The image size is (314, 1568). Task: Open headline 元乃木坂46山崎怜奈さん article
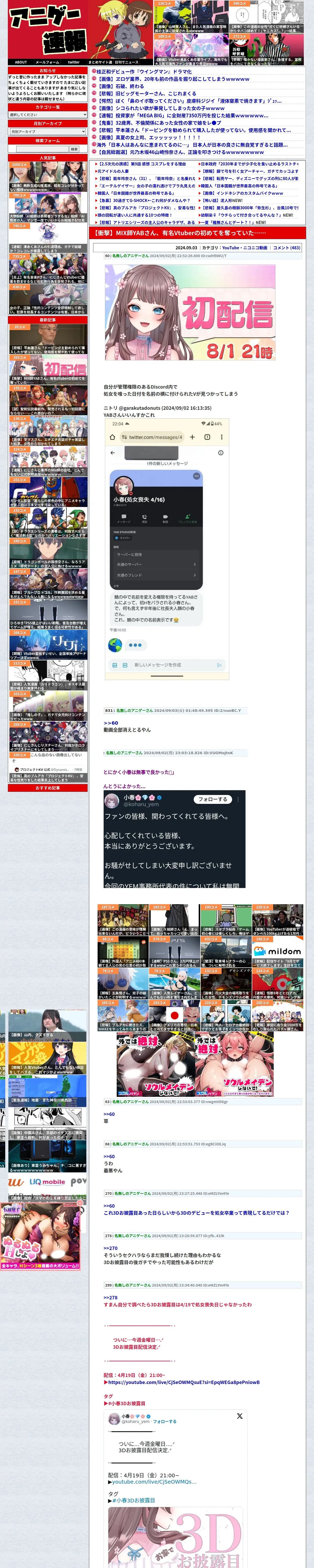[x=181, y=152]
